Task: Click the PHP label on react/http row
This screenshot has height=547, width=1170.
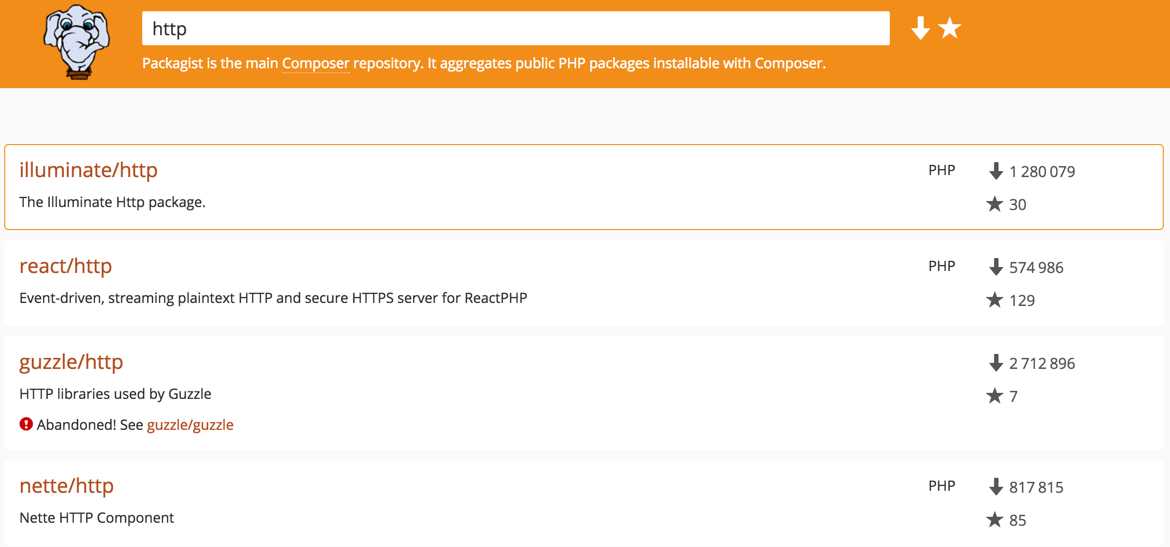Action: (942, 266)
